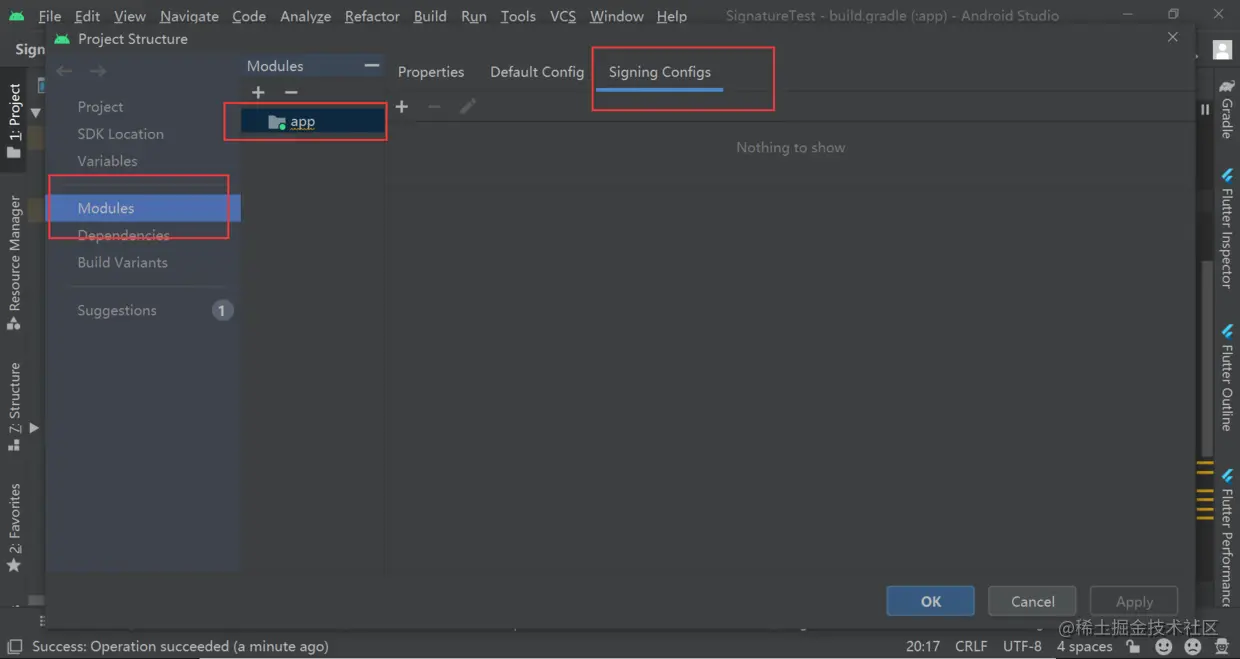1240x659 pixels.
Task: Open the File menu
Action: coord(49,16)
